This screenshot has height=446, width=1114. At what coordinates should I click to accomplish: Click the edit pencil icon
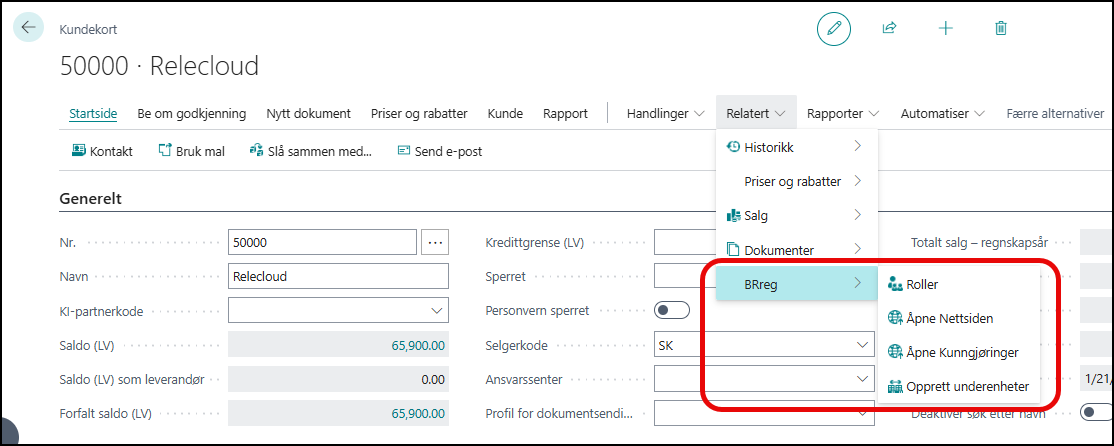833,28
